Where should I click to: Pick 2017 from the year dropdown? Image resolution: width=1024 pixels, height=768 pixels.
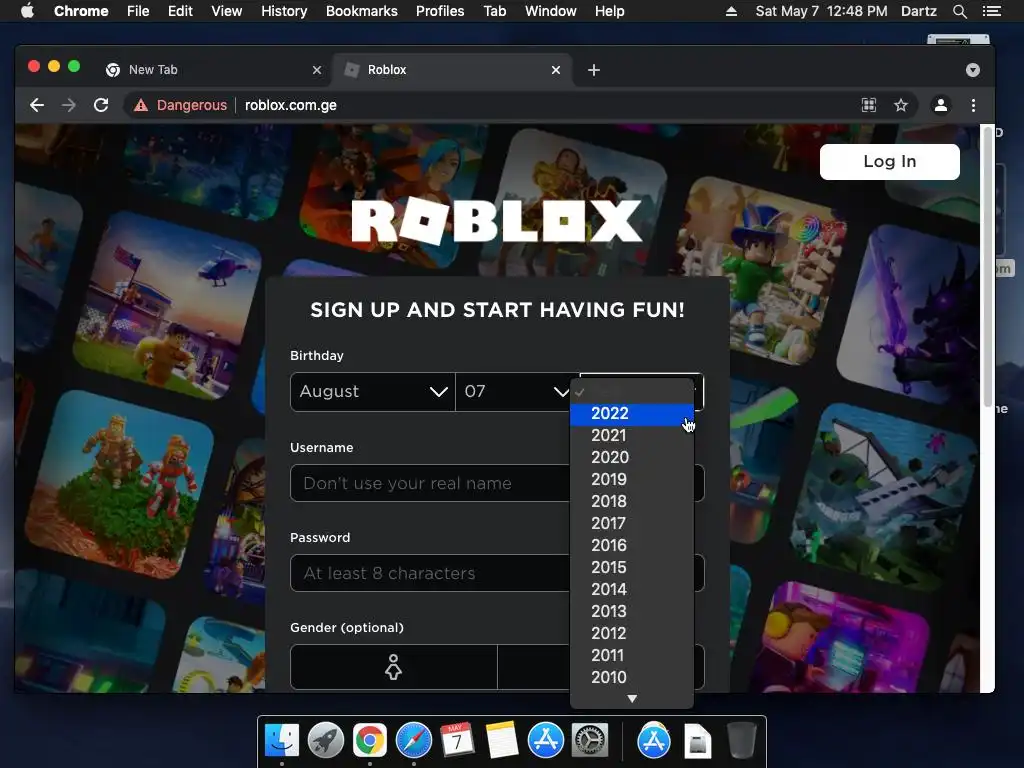tap(632, 524)
